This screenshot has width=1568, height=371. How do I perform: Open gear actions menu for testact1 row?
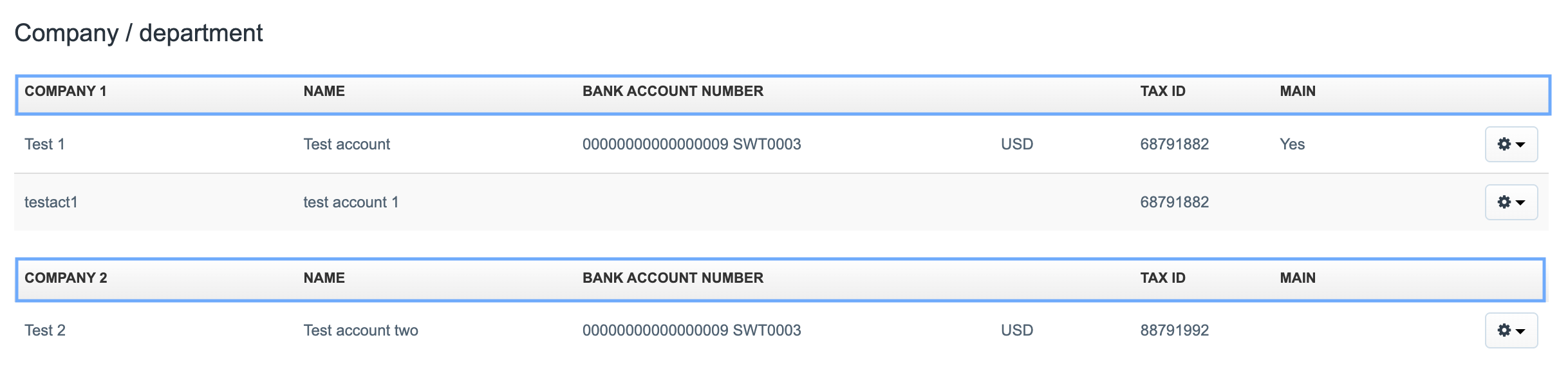point(1511,202)
